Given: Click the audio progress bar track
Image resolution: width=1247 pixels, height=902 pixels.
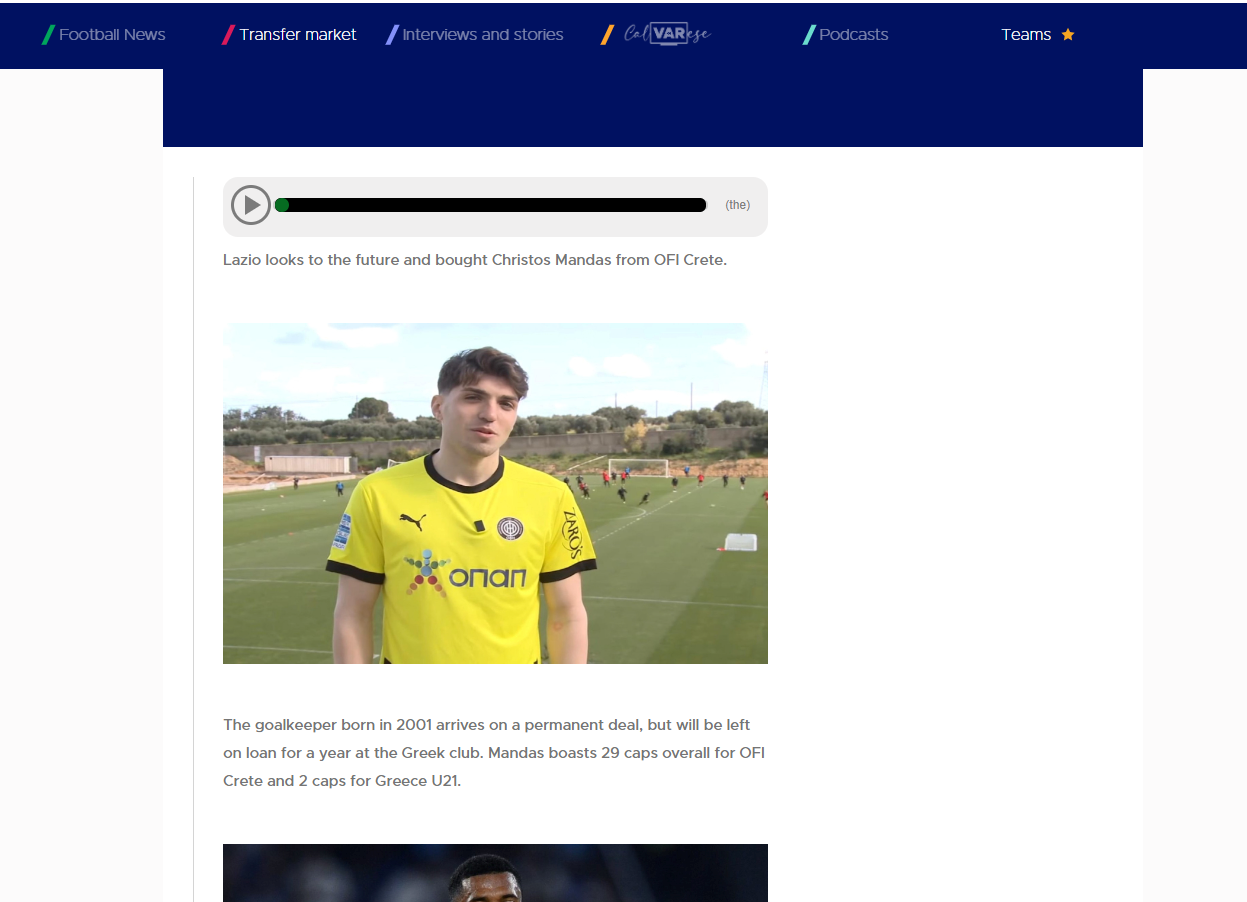Looking at the screenshot, I should 491,205.
